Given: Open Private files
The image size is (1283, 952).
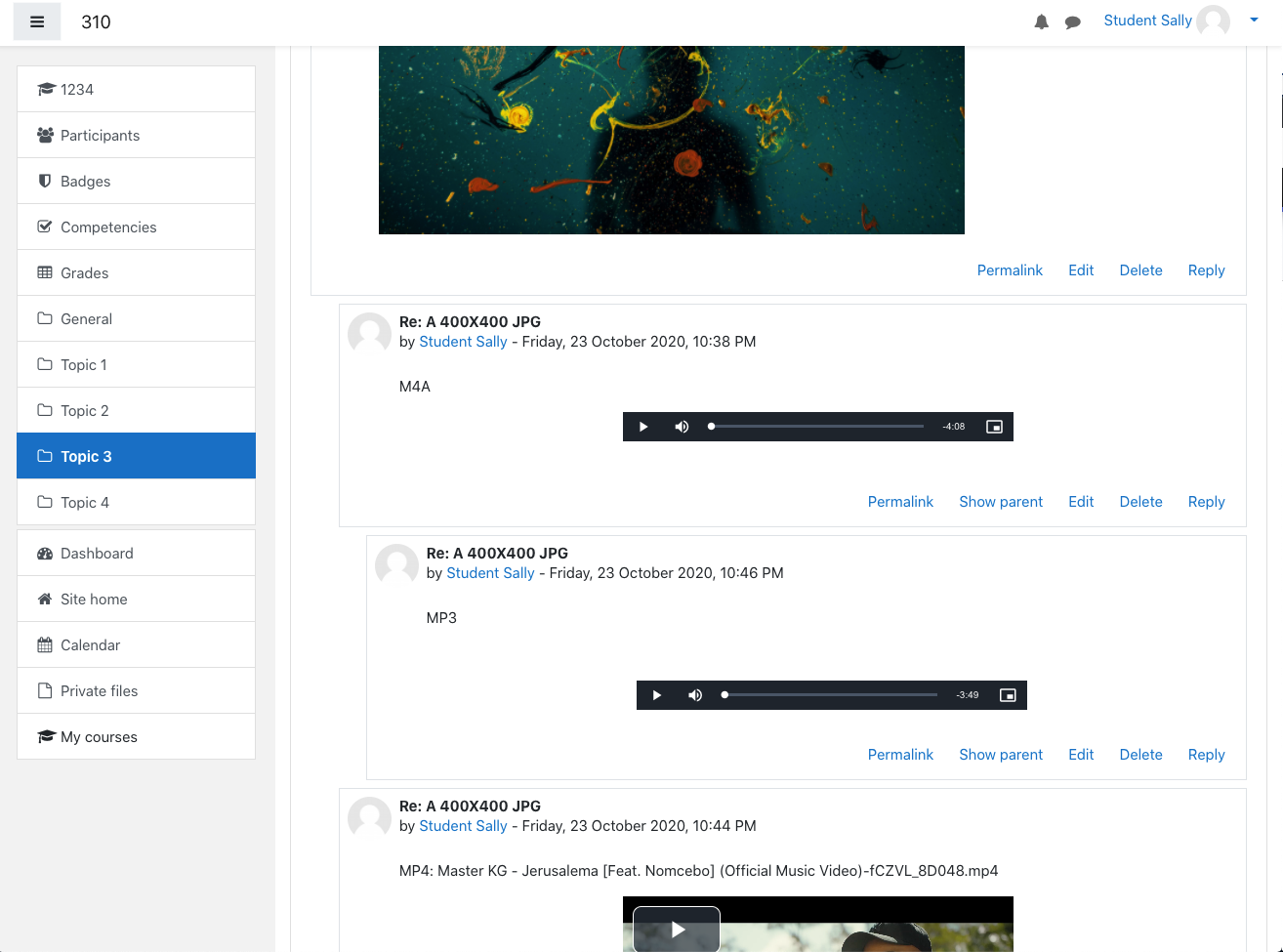Looking at the screenshot, I should pyautogui.click(x=137, y=690).
